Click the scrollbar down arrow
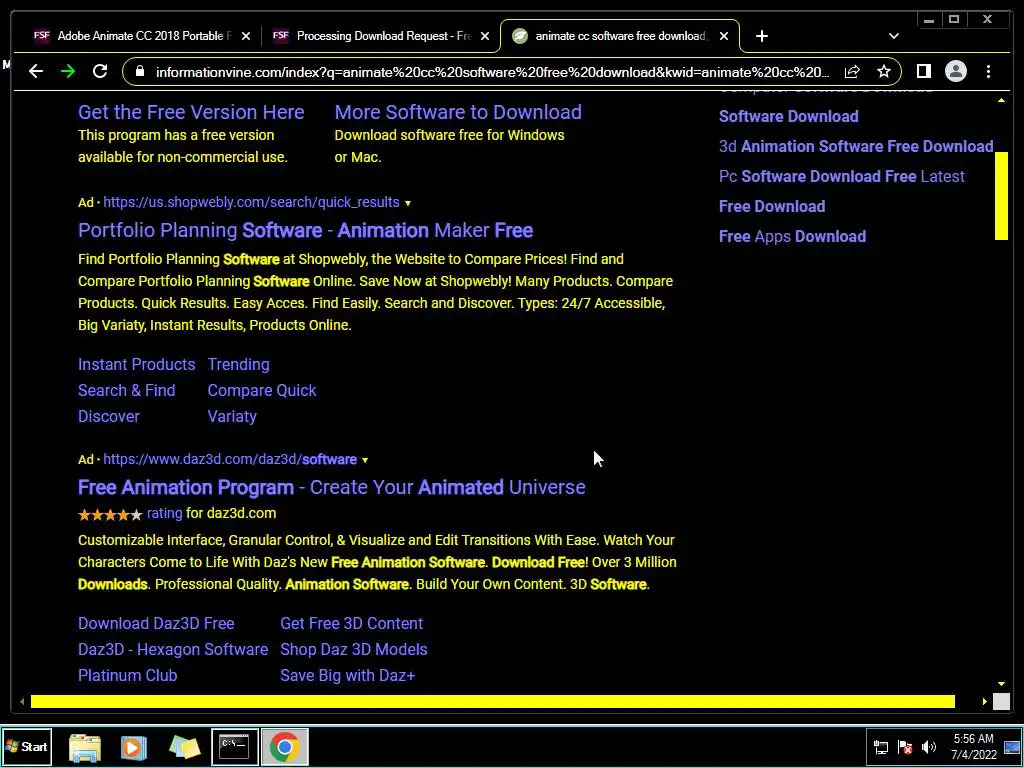The image size is (1024, 768). pyautogui.click(x=1001, y=684)
